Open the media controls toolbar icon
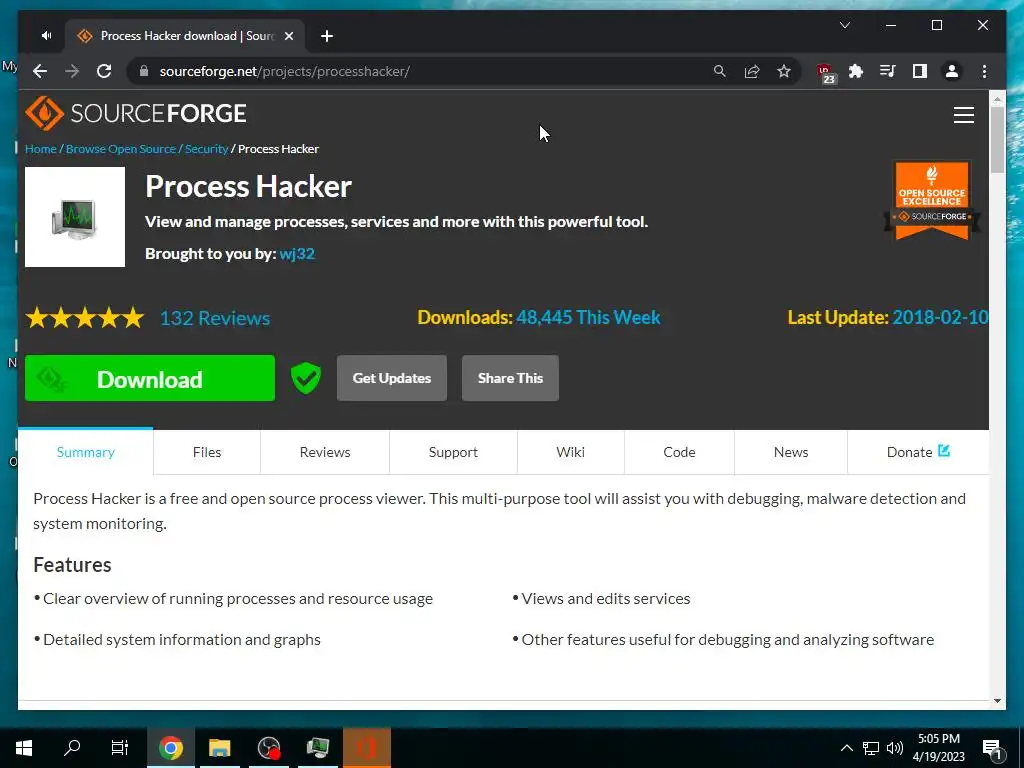Viewport: 1024px width, 768px height. (x=888, y=71)
